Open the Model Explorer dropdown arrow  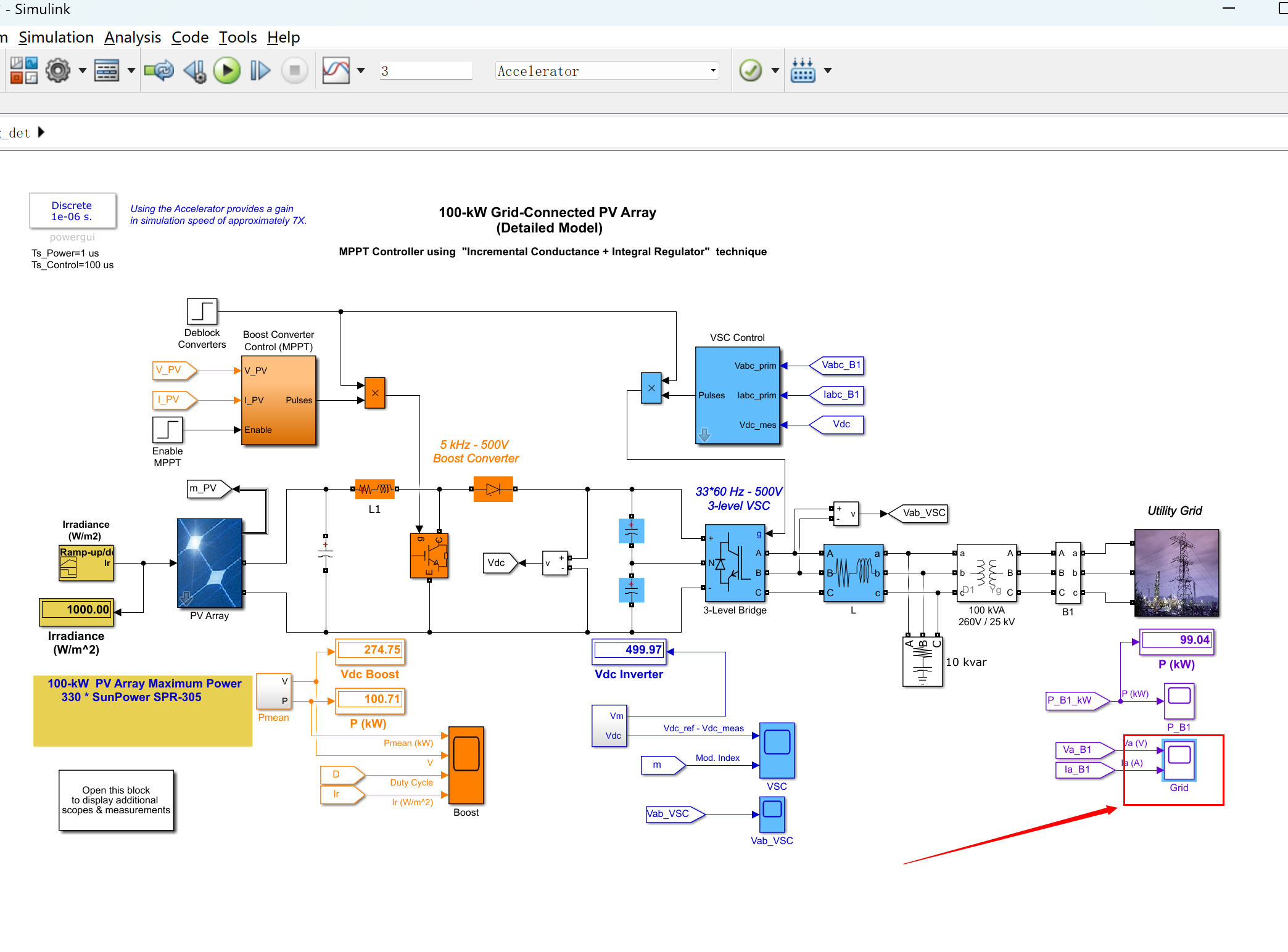(131, 71)
